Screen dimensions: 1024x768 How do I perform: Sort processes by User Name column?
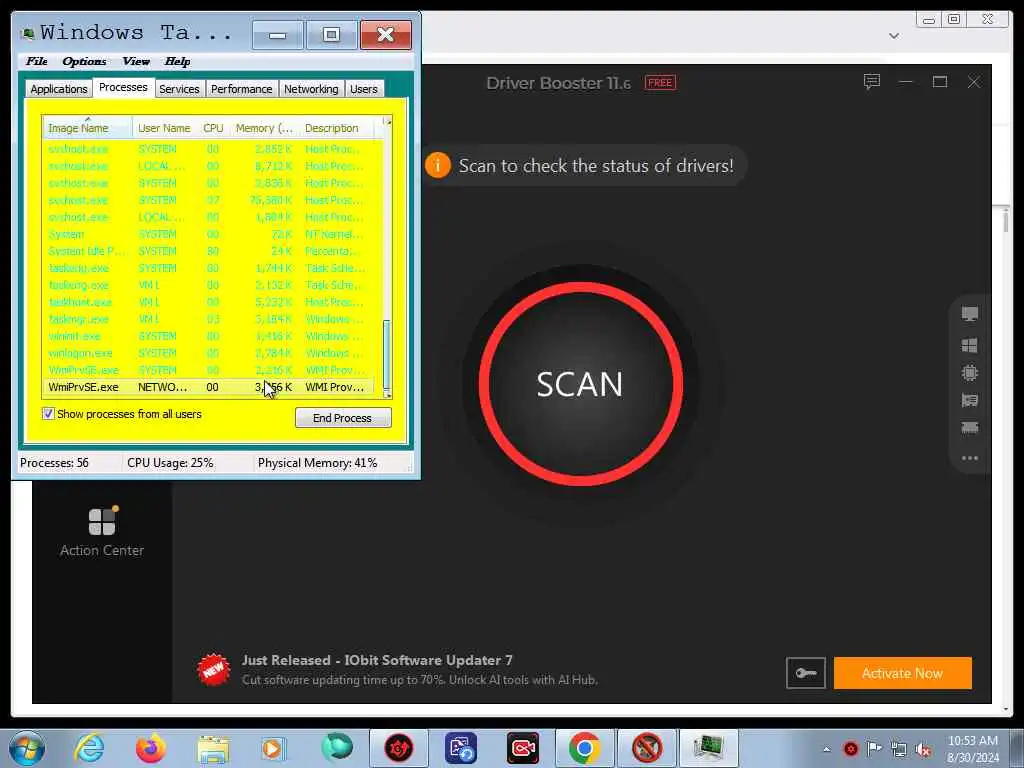[x=165, y=128]
